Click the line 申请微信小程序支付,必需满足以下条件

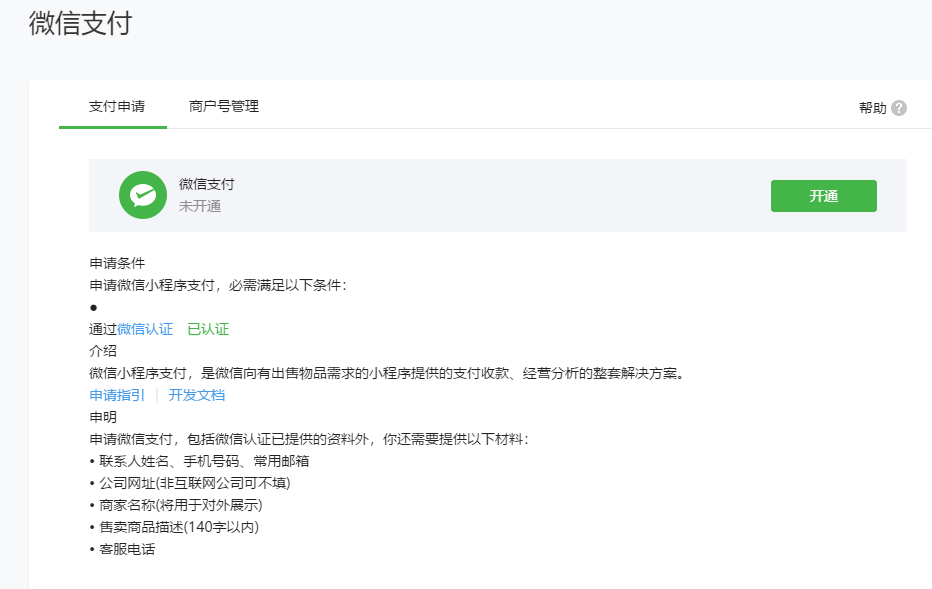click(x=218, y=285)
